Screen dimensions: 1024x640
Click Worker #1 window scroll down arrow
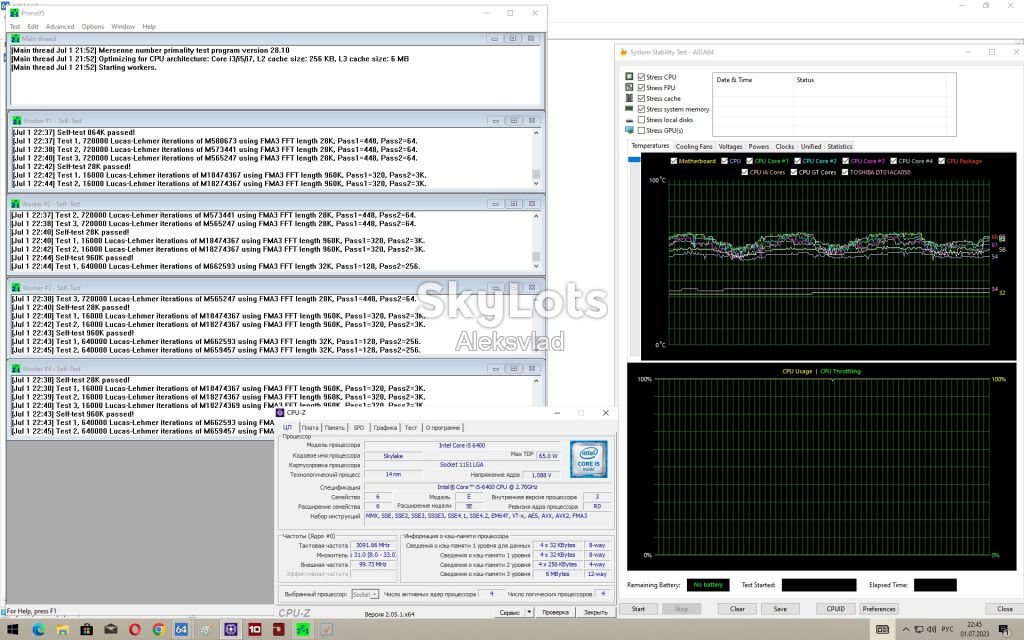[536, 184]
